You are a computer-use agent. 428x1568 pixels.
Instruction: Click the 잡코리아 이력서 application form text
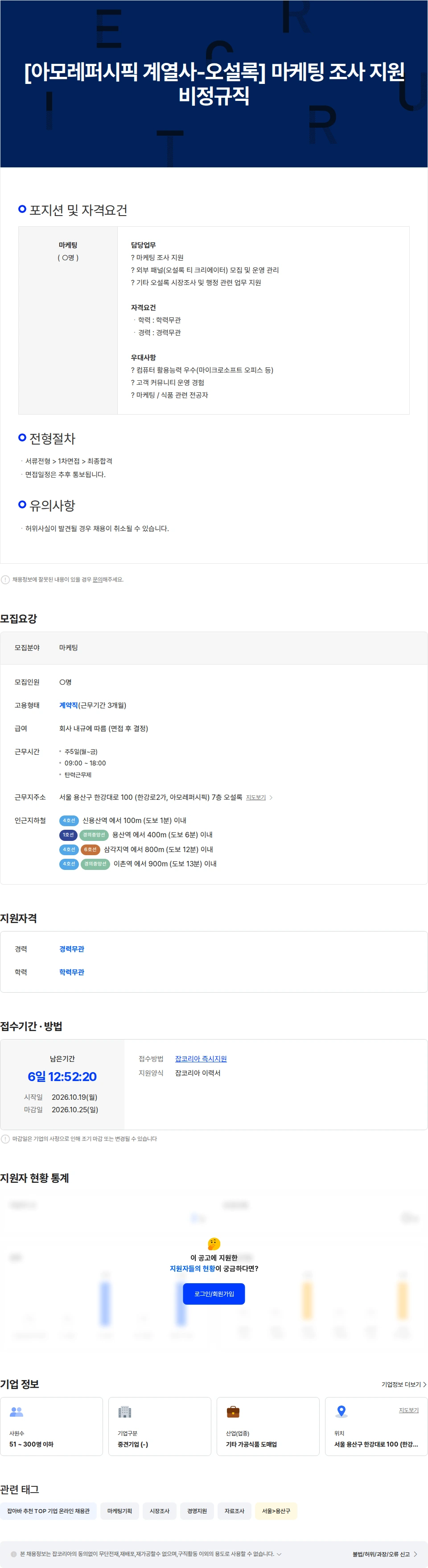[198, 1073]
